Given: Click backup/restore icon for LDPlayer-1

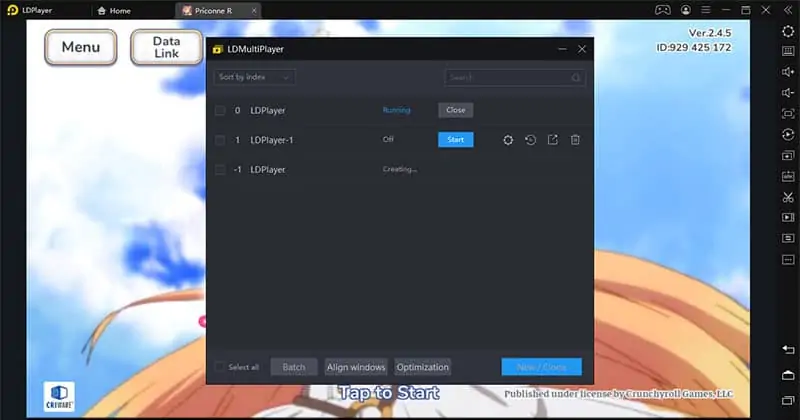Looking at the screenshot, I should 531,140.
